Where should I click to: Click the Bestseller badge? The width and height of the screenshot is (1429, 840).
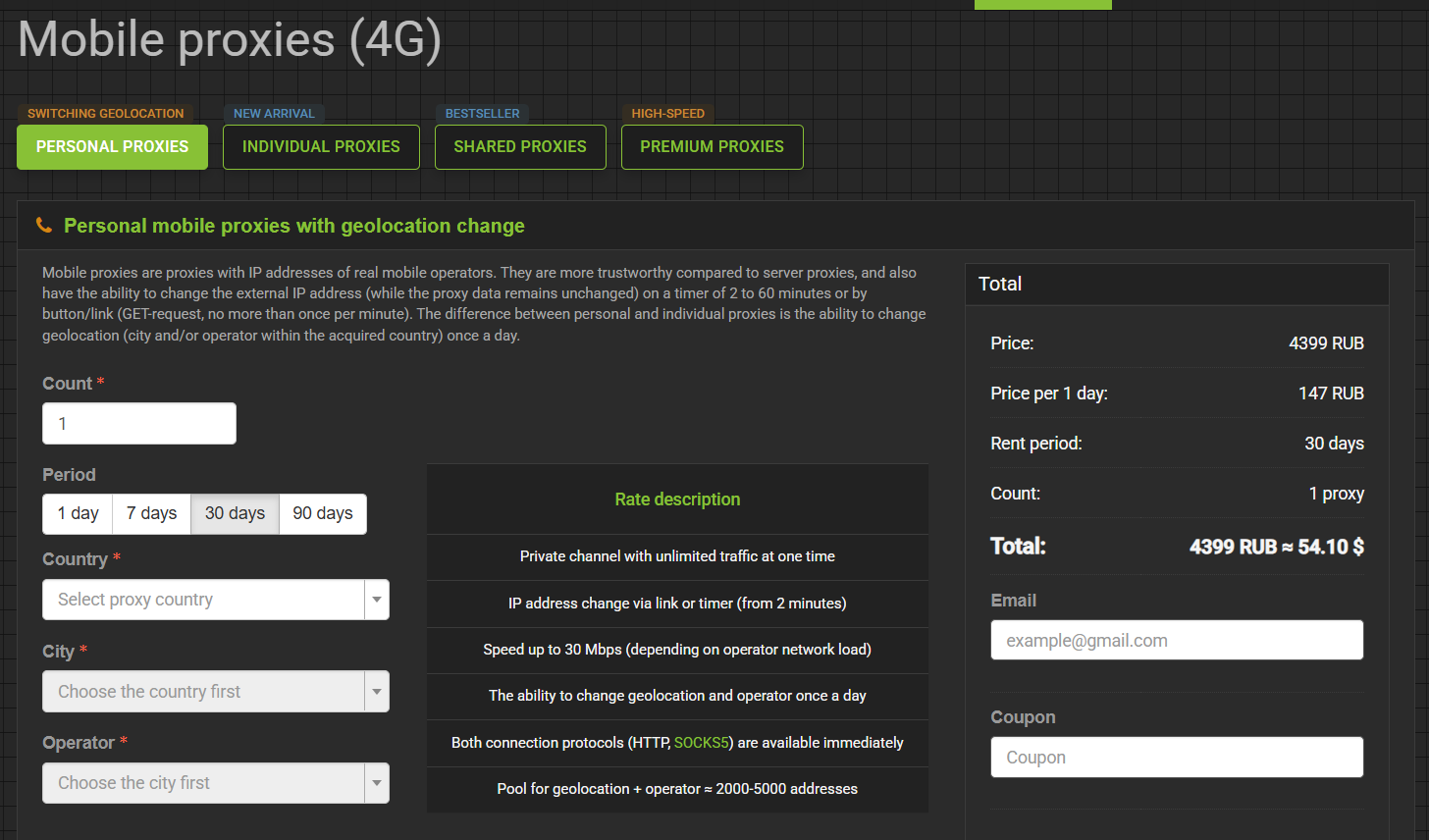click(483, 114)
